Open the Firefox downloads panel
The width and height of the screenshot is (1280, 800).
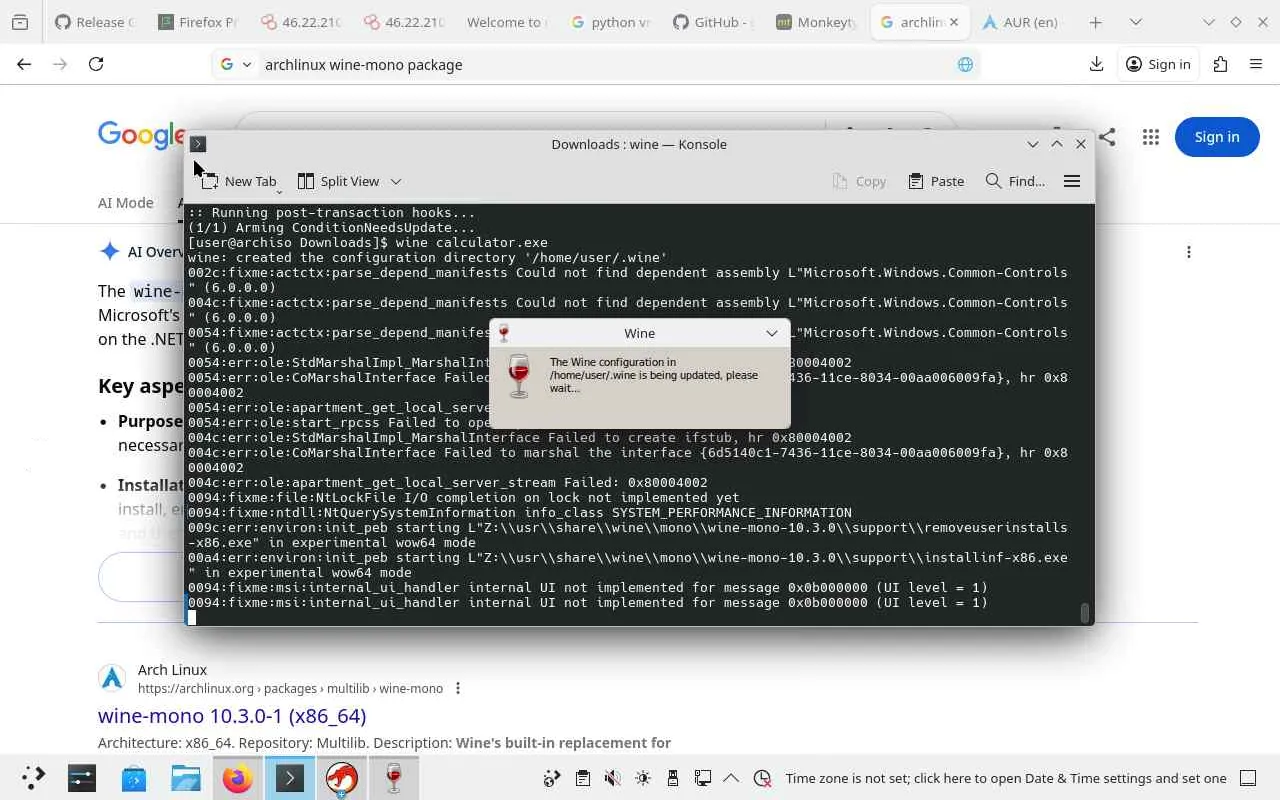(x=1096, y=64)
